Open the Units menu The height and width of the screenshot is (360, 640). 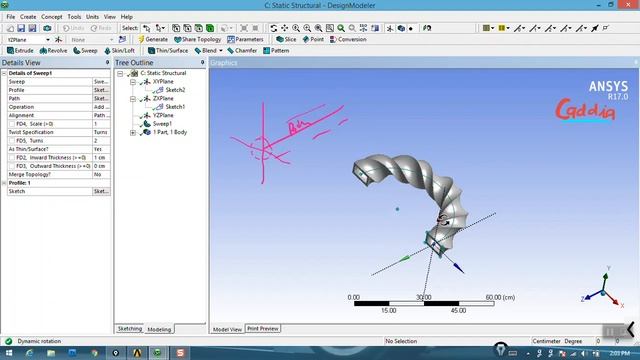point(92,17)
